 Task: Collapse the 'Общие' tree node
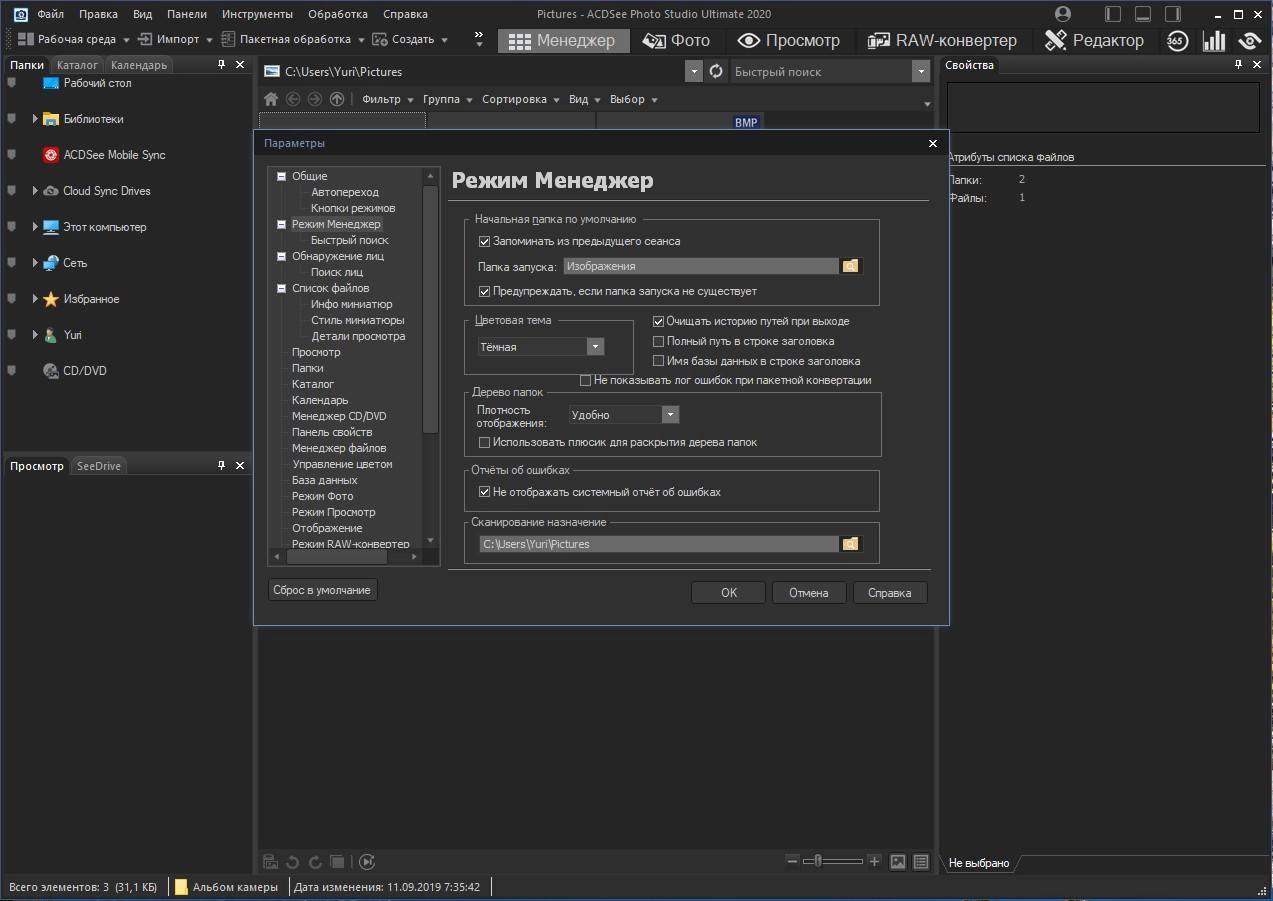tap(282, 176)
